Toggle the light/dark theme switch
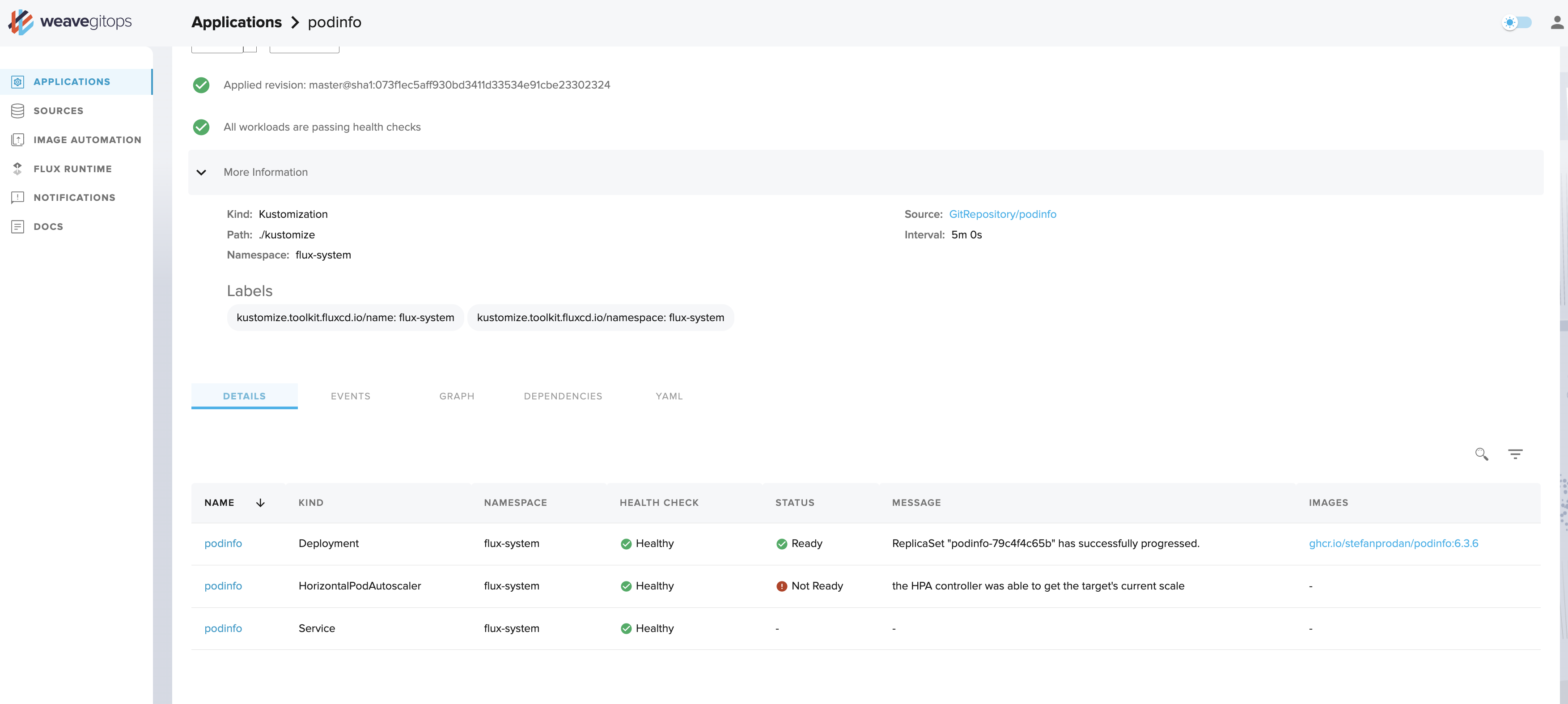 [1516, 22]
